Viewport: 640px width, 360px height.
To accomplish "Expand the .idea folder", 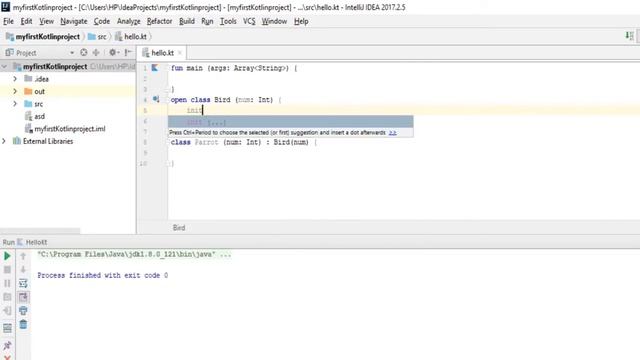I will pos(15,78).
